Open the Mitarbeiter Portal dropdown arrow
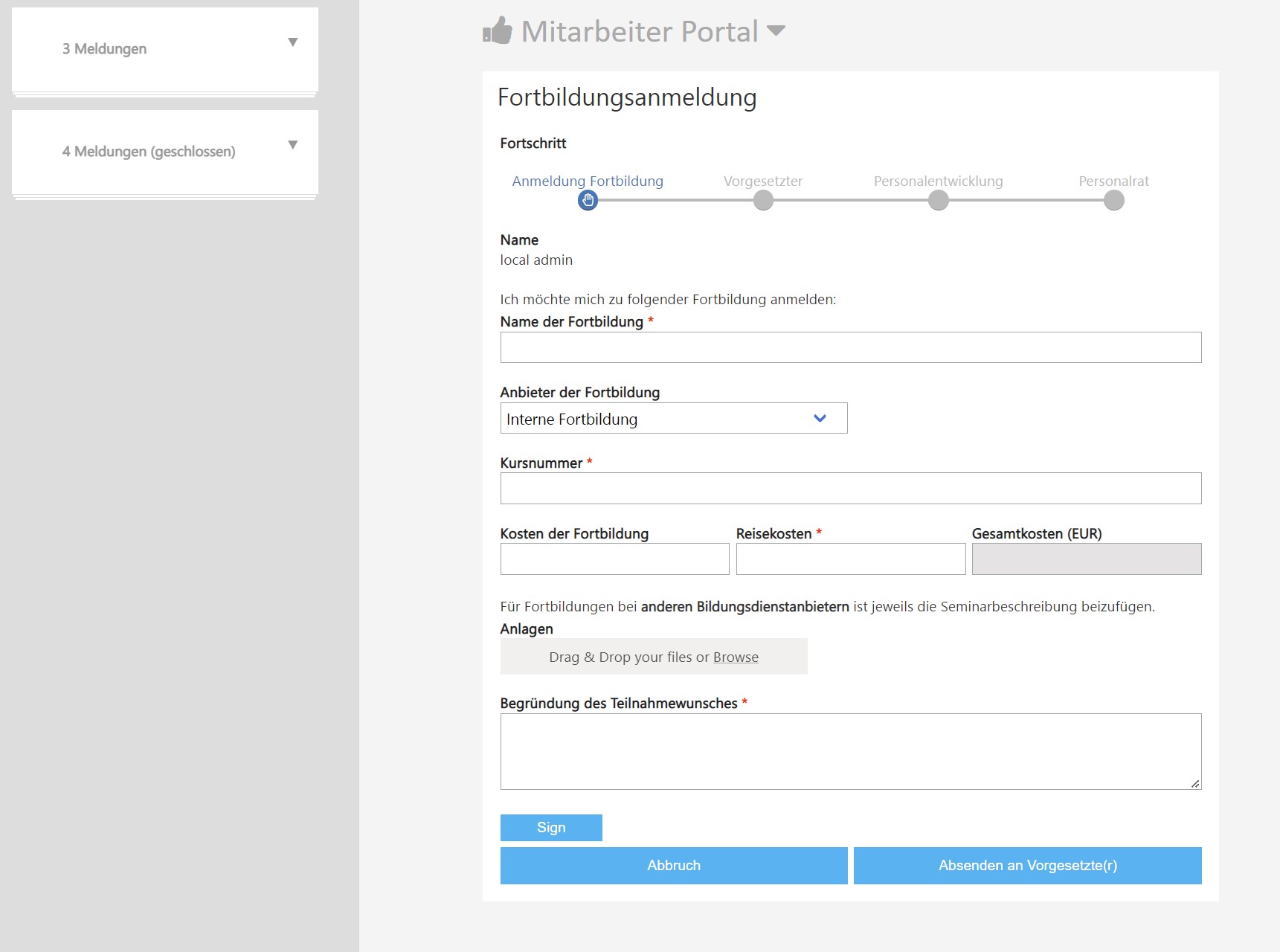The image size is (1280, 952). point(776,32)
